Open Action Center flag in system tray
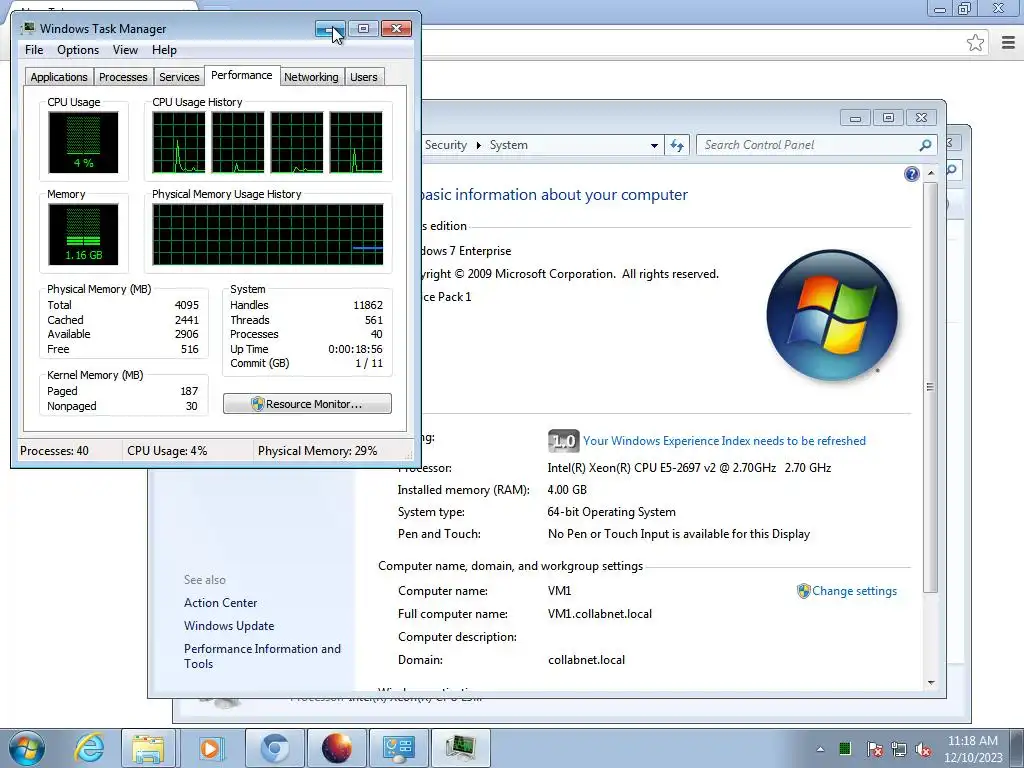The image size is (1024, 768). pos(874,749)
